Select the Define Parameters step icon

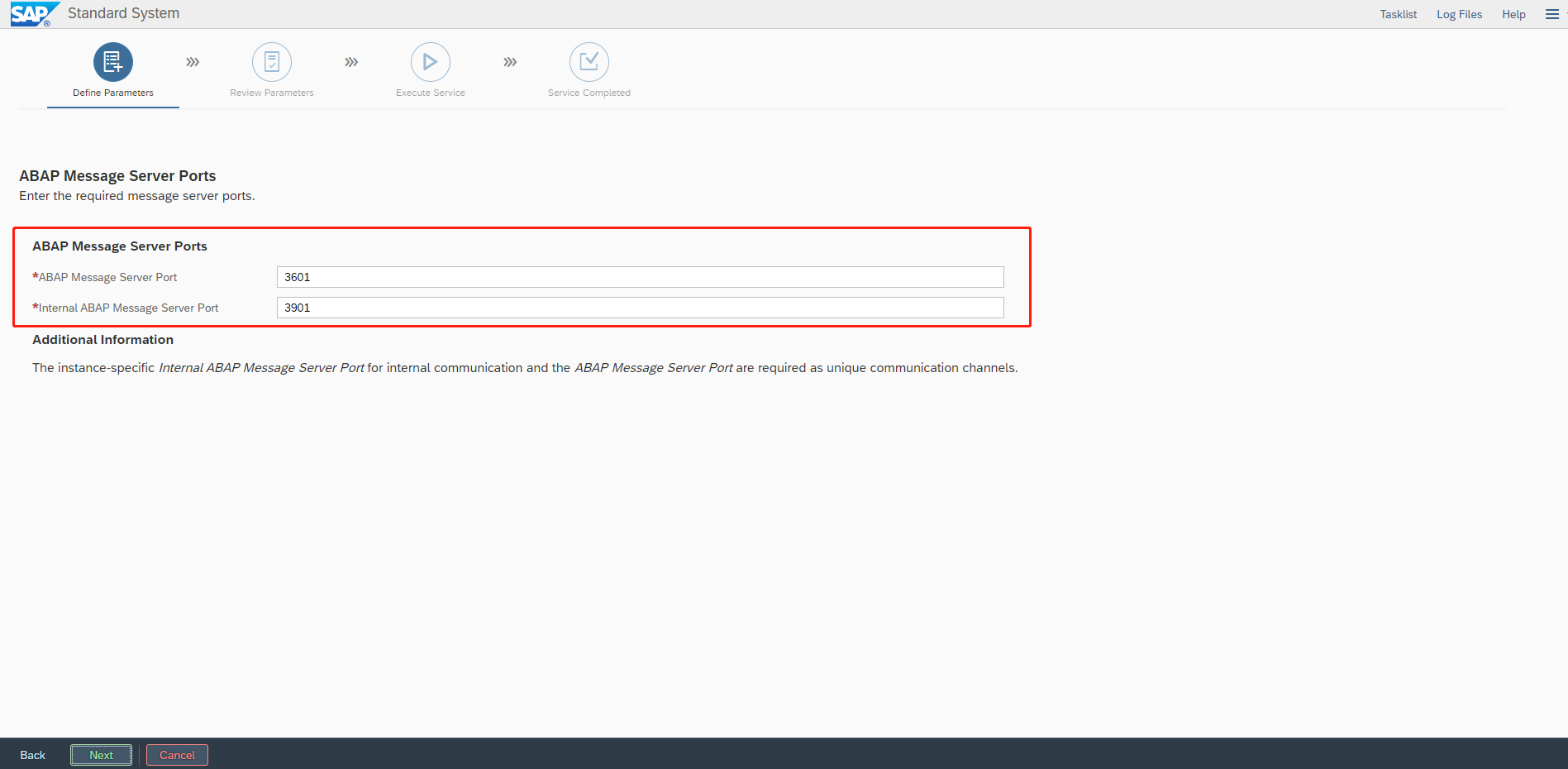pyautogui.click(x=113, y=62)
